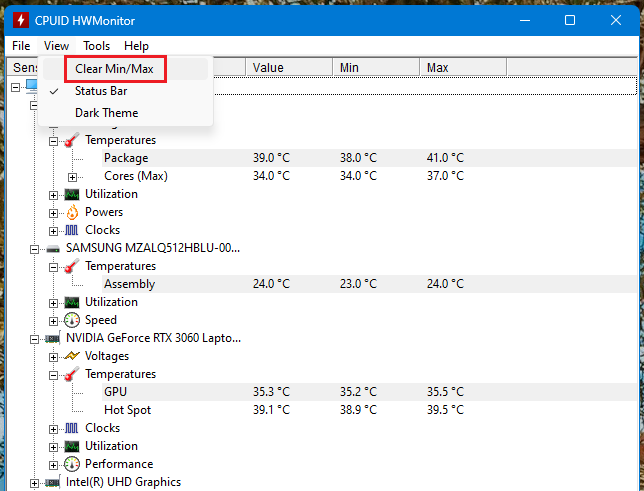Image resolution: width=644 pixels, height=491 pixels.
Task: Click the NVIDIA Clocks waveform icon
Action: coord(71,428)
